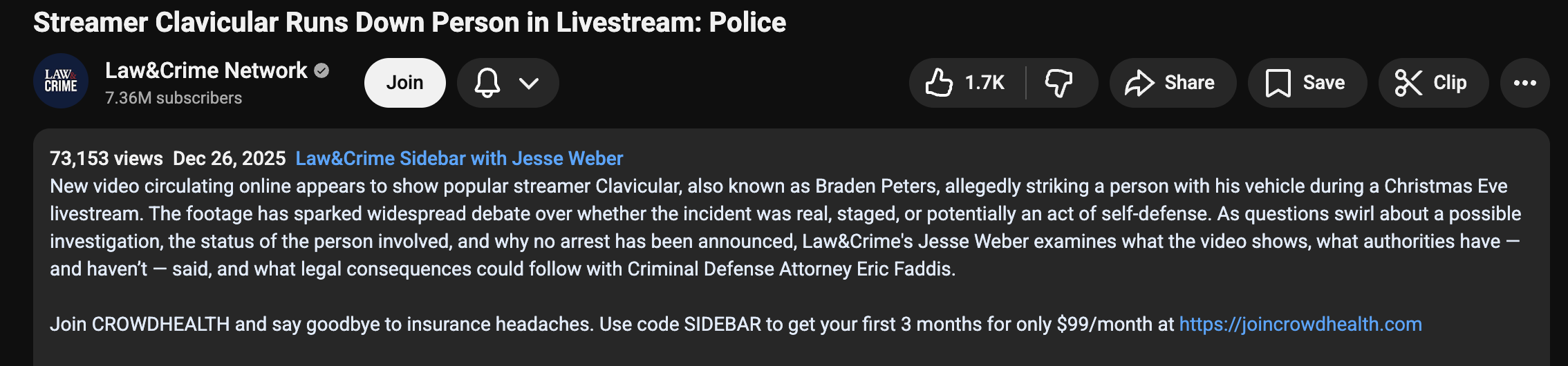This screenshot has height=366, width=1568.
Task: Click the Dec 26, 2025 upload date
Action: coord(229,159)
